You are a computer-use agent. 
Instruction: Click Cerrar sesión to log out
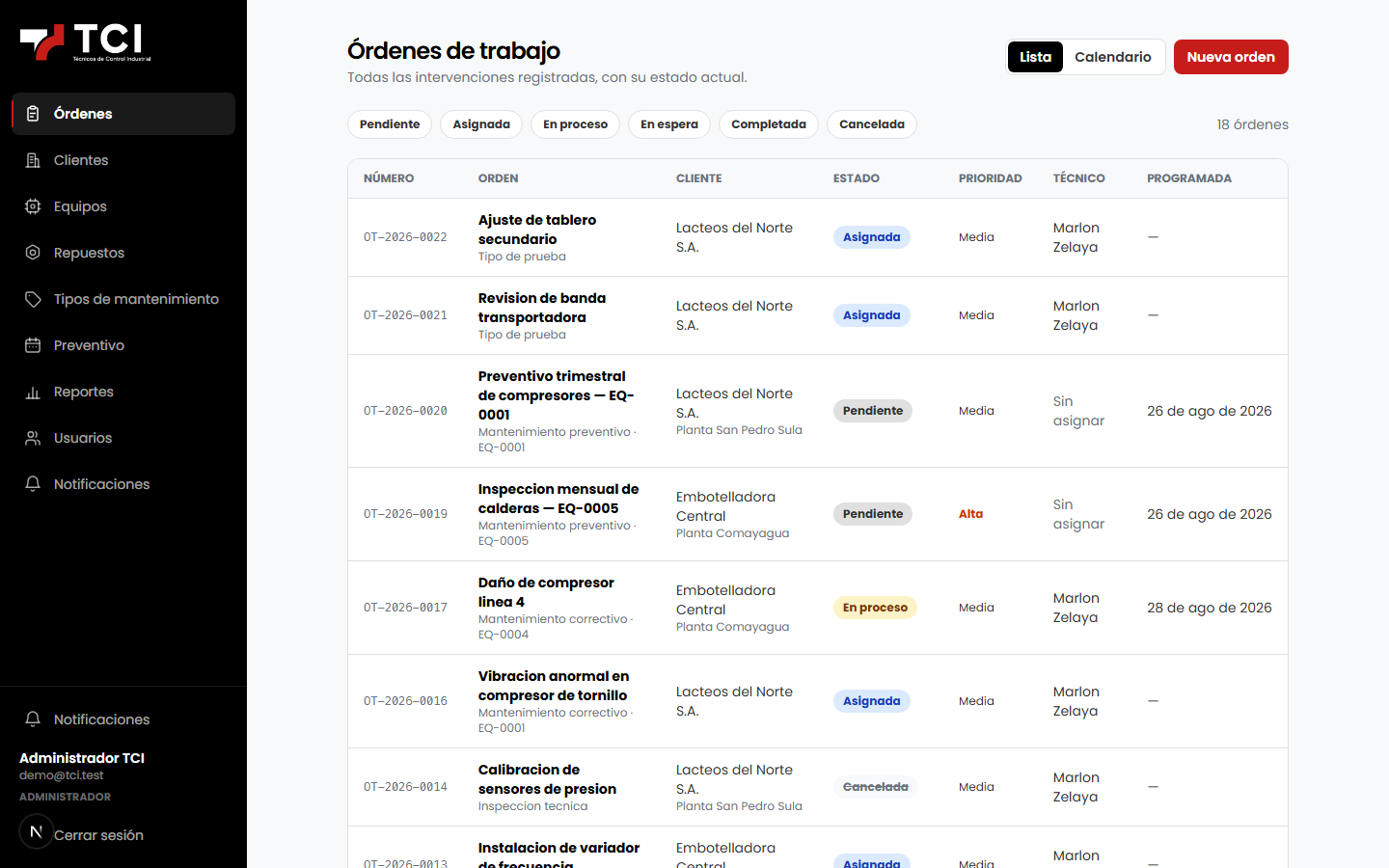[x=98, y=835]
